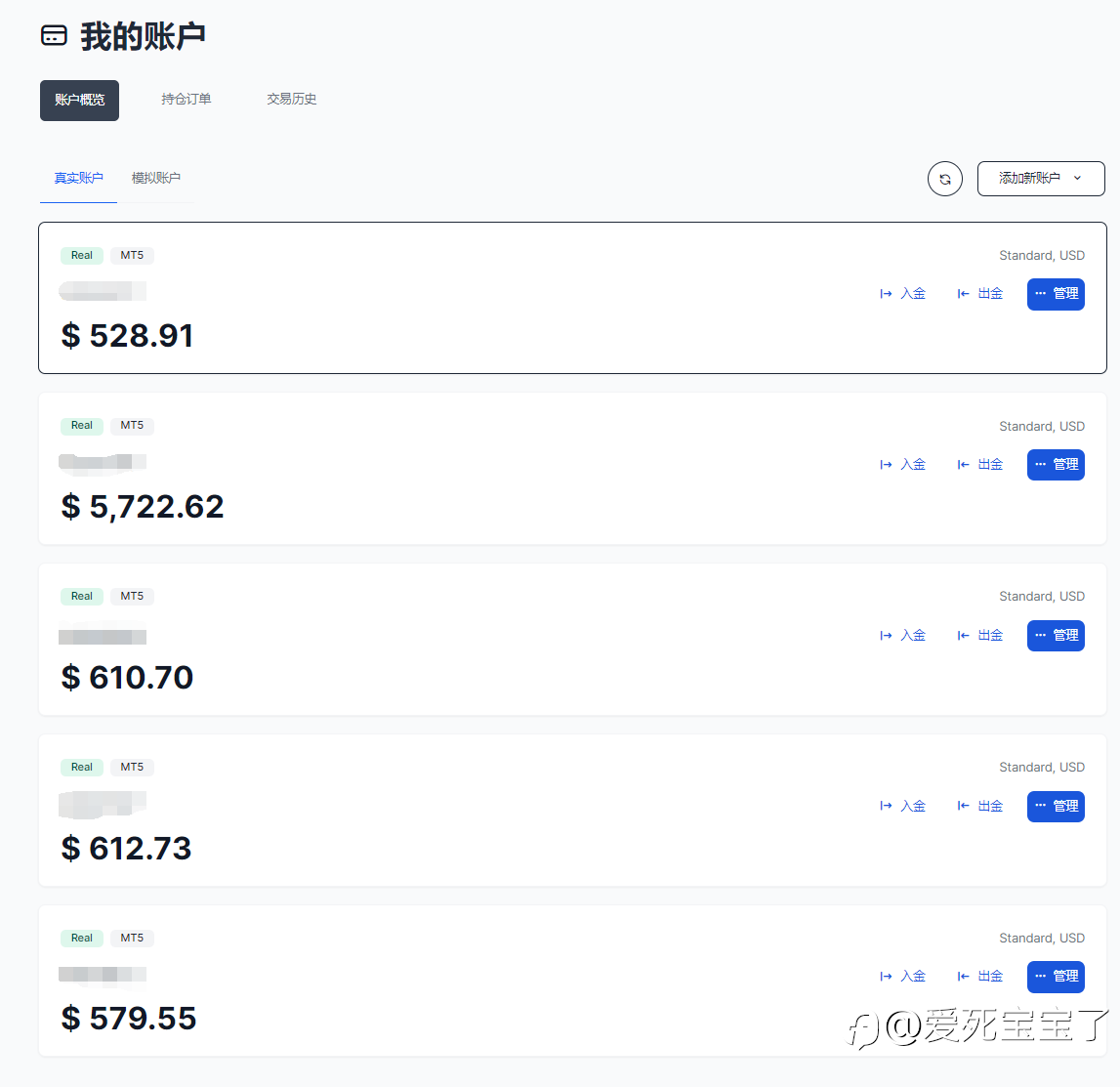Select the 真实账户 sub-tab
Screen dimensions: 1120x1087
(x=78, y=178)
